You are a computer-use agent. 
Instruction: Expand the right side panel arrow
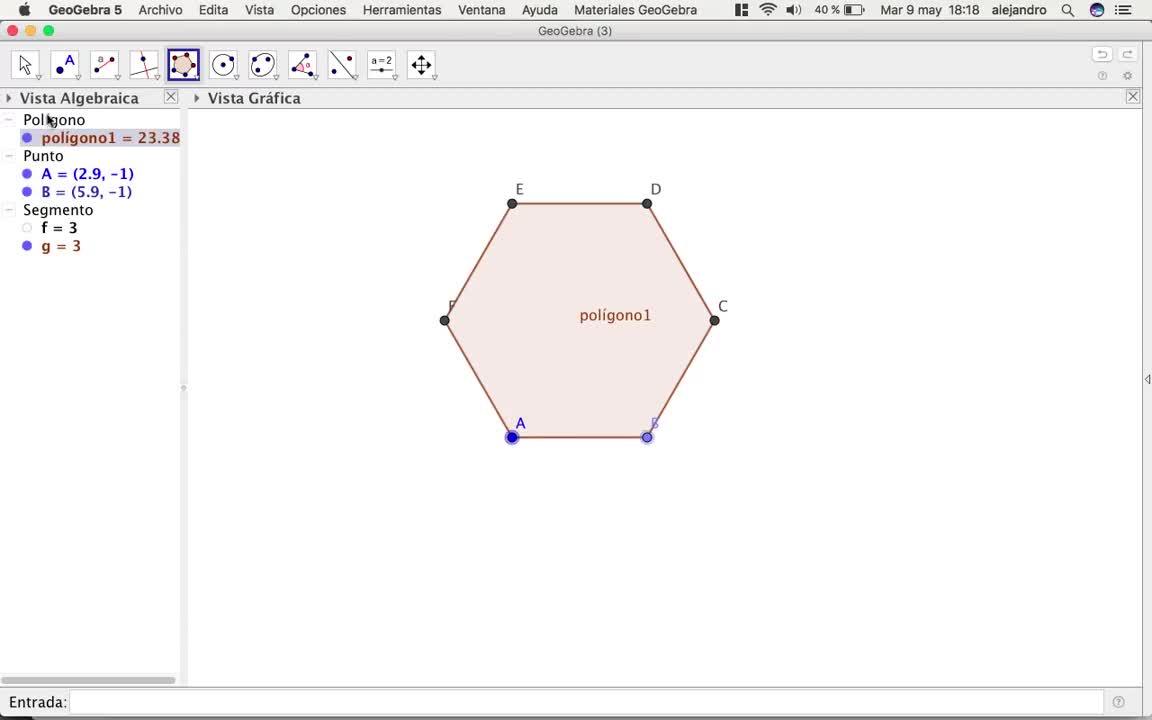point(1147,379)
